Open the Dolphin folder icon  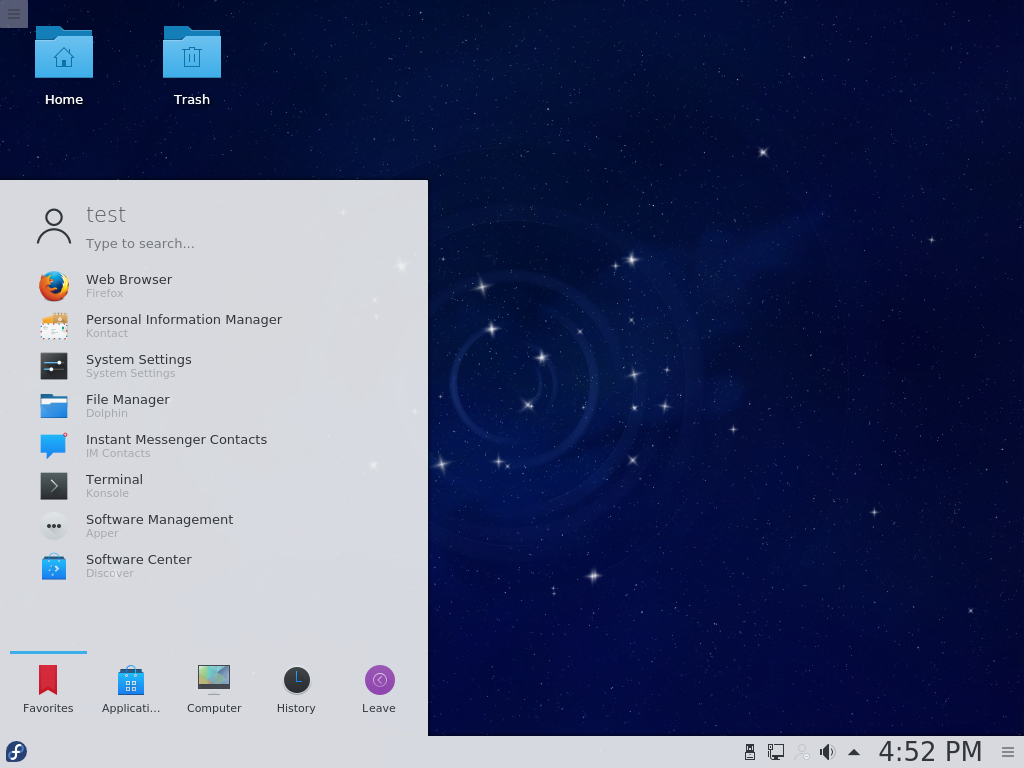pos(54,406)
